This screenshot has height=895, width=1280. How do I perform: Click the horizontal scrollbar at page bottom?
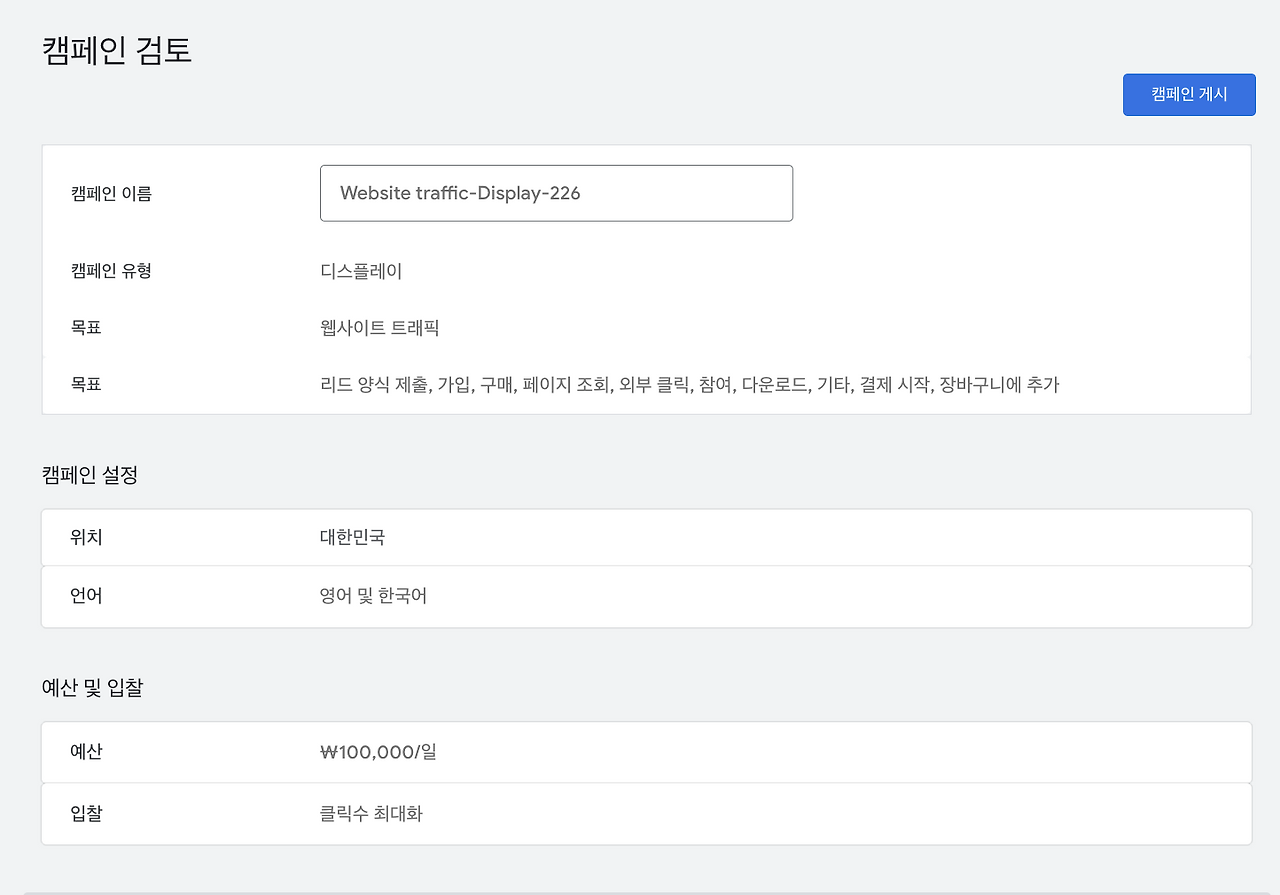[640, 890]
